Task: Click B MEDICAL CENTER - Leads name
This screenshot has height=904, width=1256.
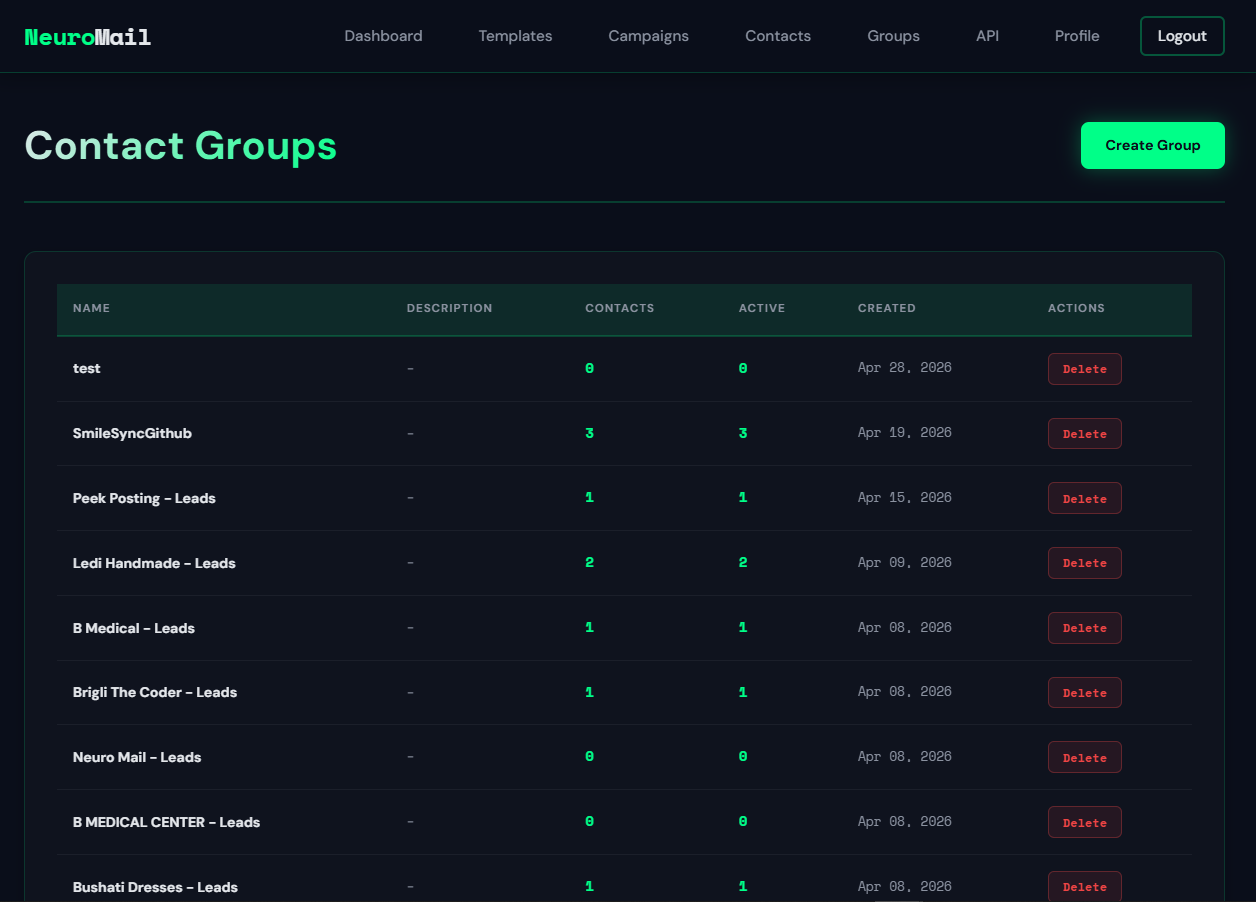Action: (x=166, y=822)
